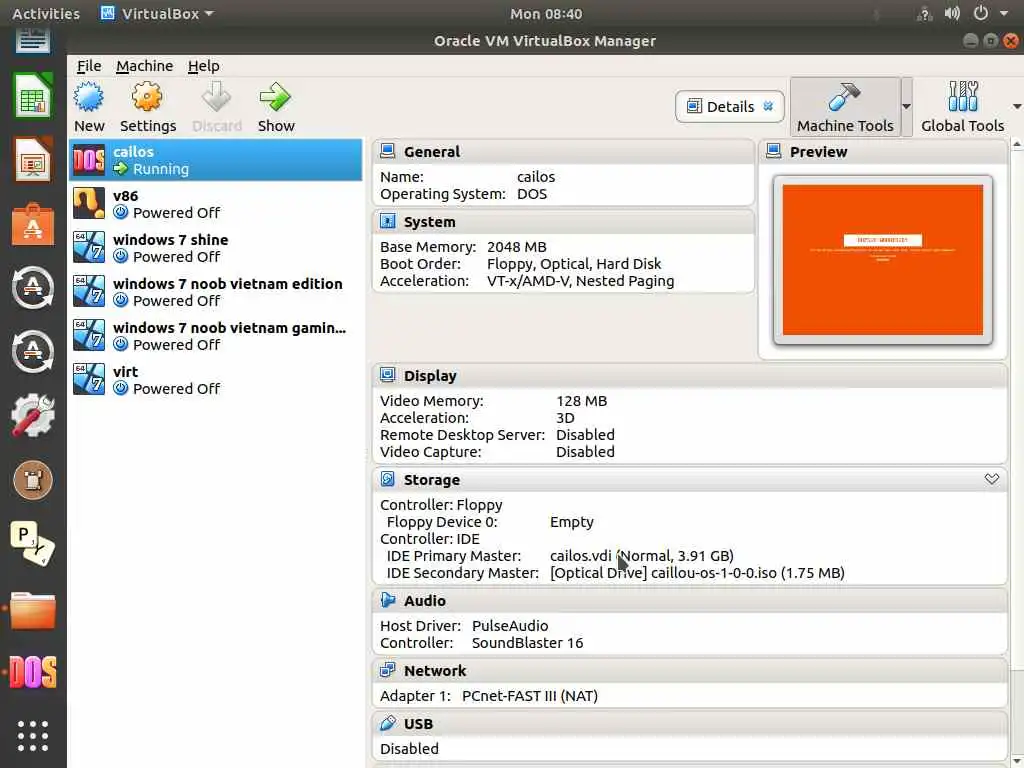Click the DOS VM icon in dock
This screenshot has width=1024, height=768.
tap(33, 672)
